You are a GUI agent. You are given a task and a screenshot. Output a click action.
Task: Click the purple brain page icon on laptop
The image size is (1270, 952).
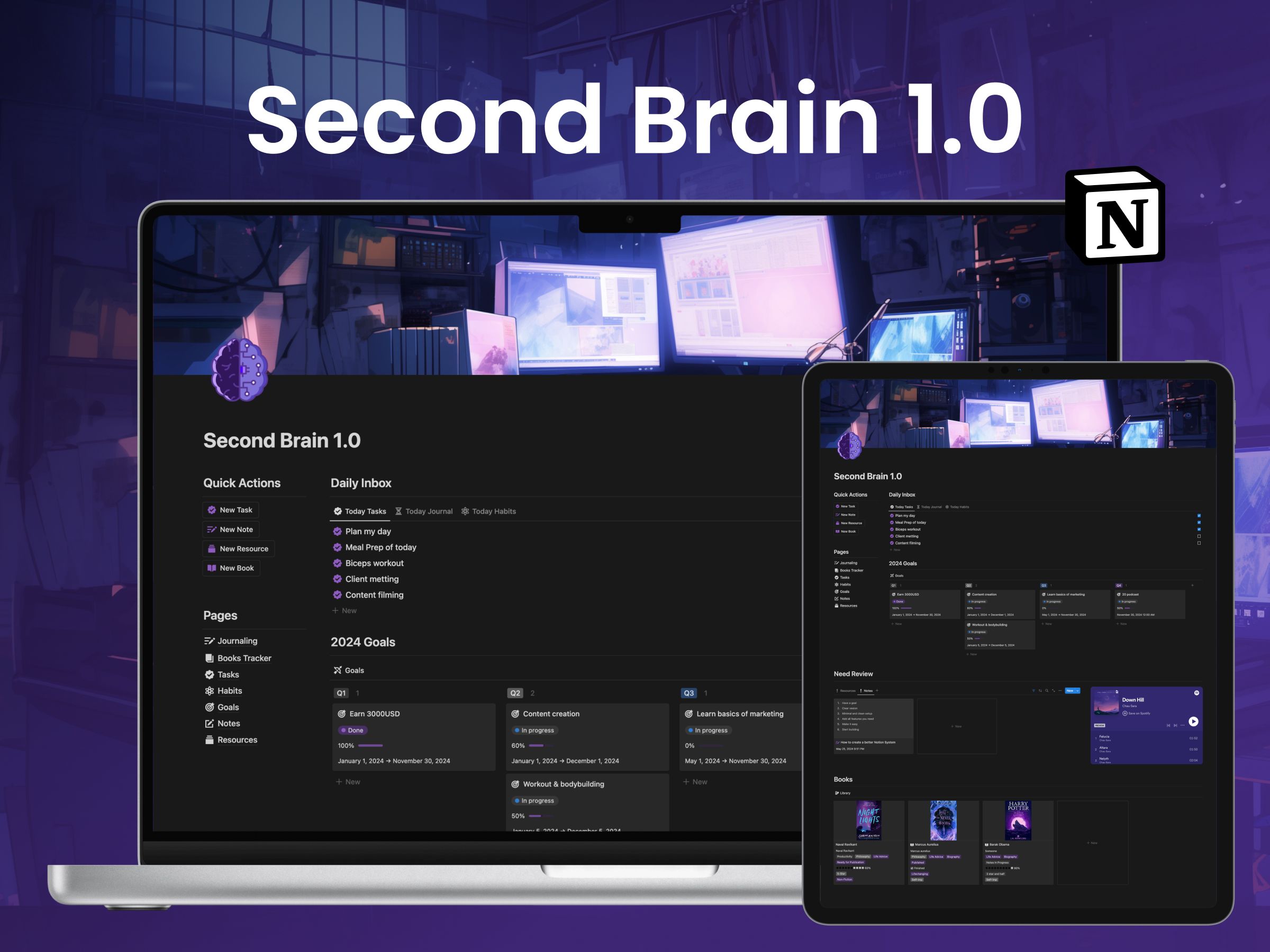tap(239, 369)
